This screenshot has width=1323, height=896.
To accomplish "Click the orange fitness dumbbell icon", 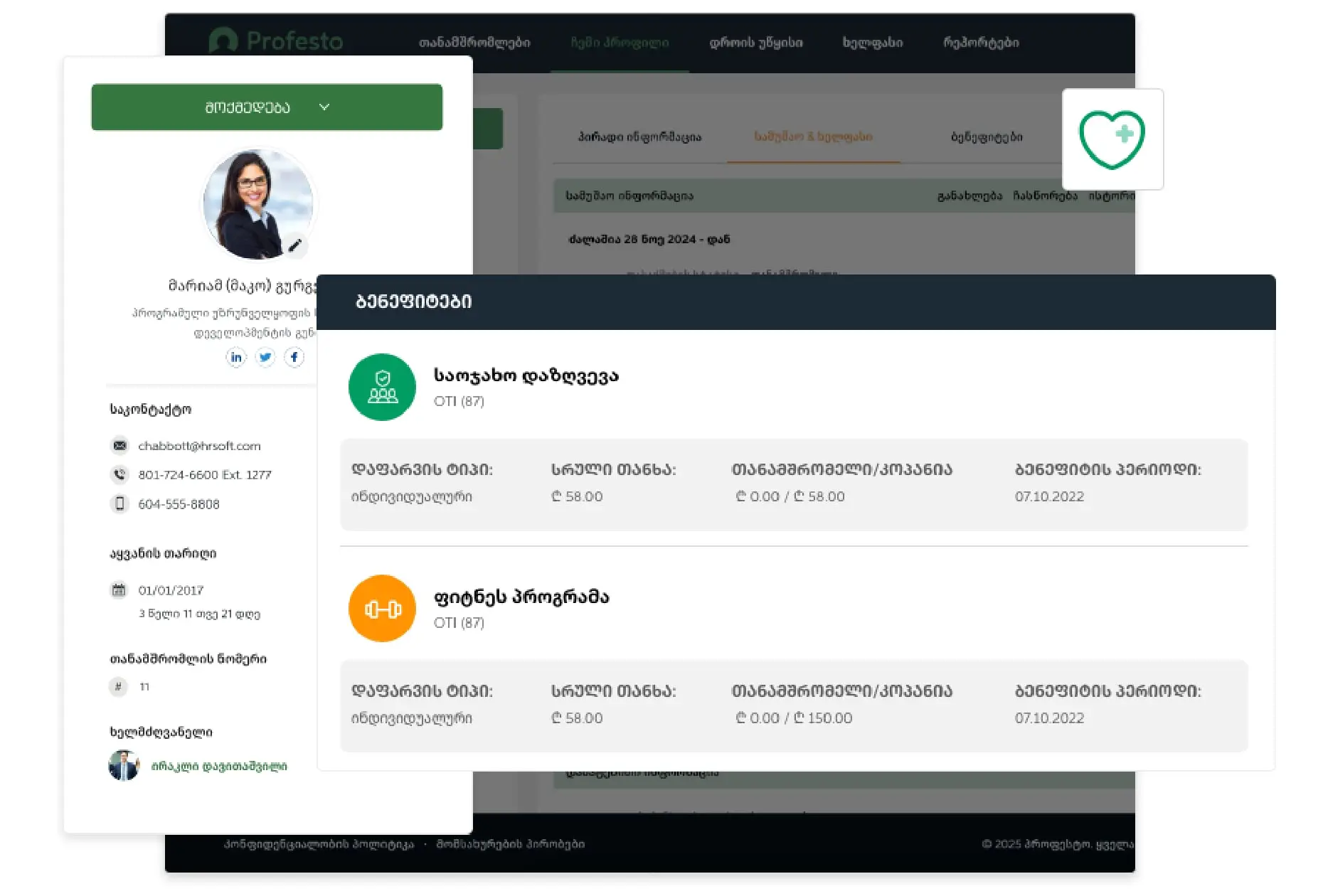I will pyautogui.click(x=382, y=609).
